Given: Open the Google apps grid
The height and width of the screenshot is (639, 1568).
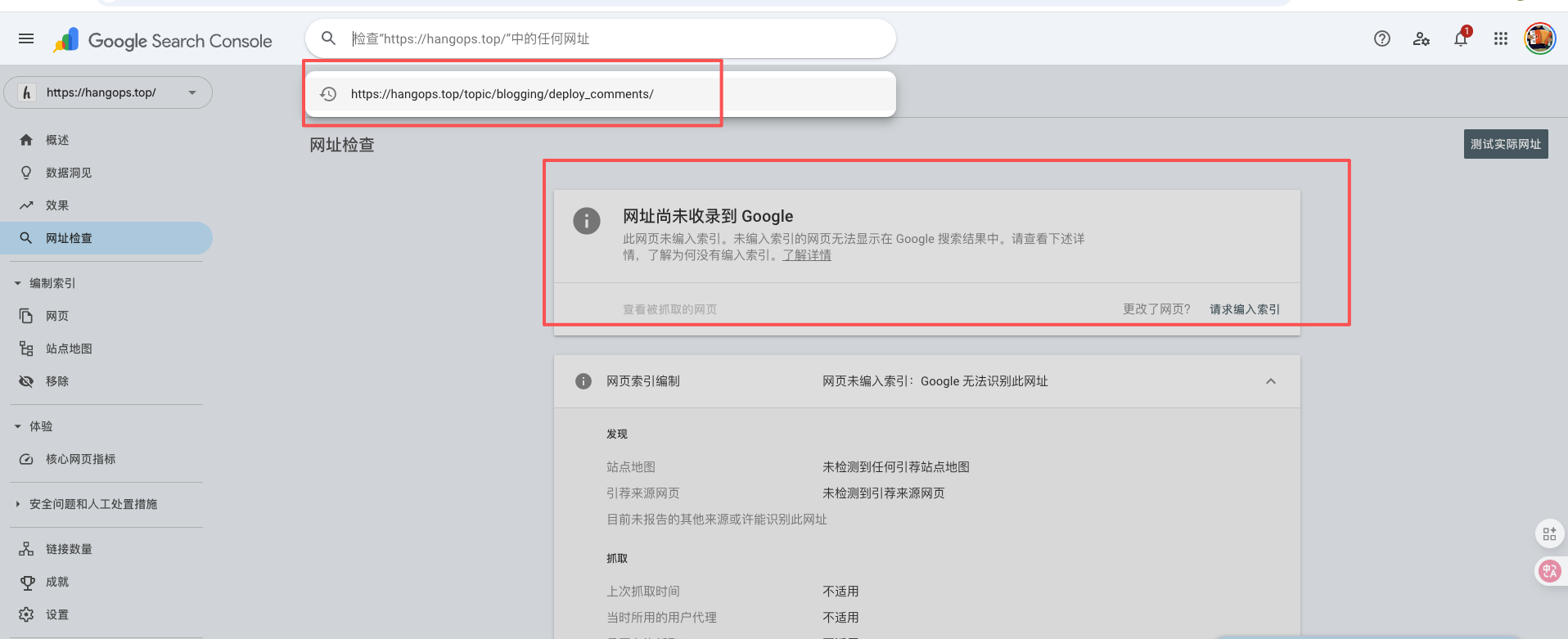Looking at the screenshot, I should (1501, 38).
